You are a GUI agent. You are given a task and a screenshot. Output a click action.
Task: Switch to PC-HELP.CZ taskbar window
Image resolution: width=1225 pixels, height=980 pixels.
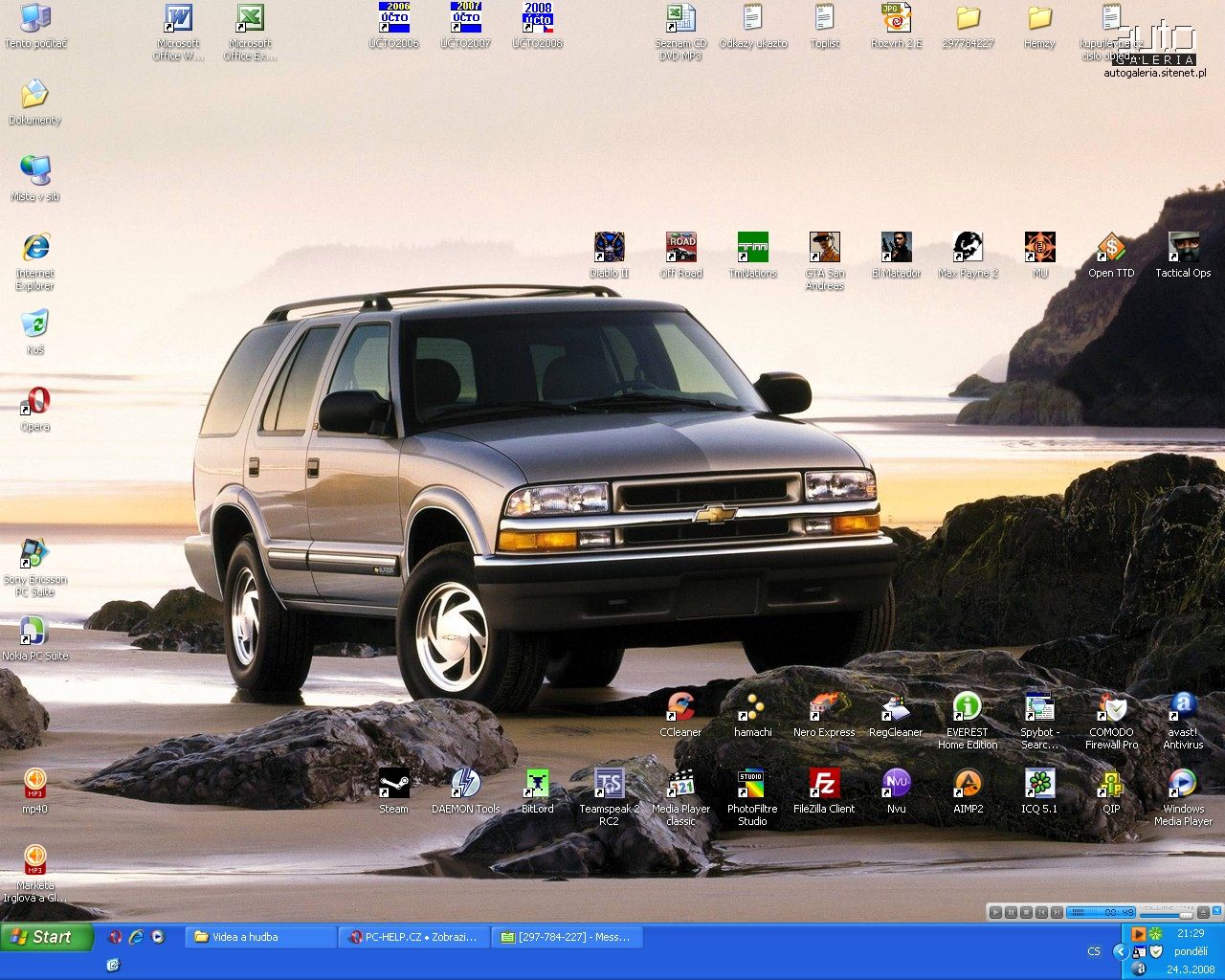click(413, 937)
